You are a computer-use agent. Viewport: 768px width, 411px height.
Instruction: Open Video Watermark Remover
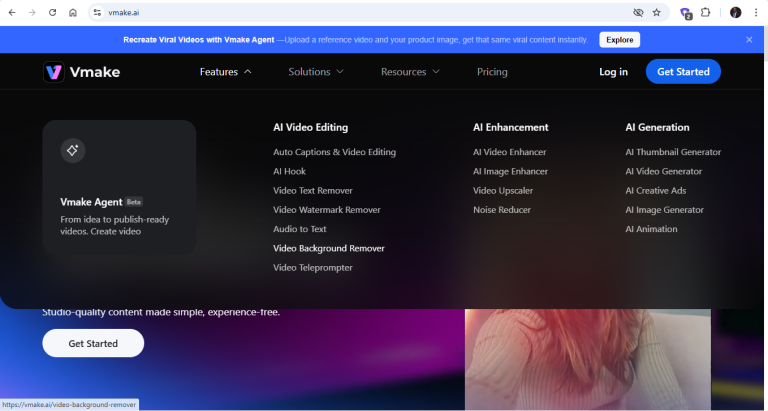(327, 210)
